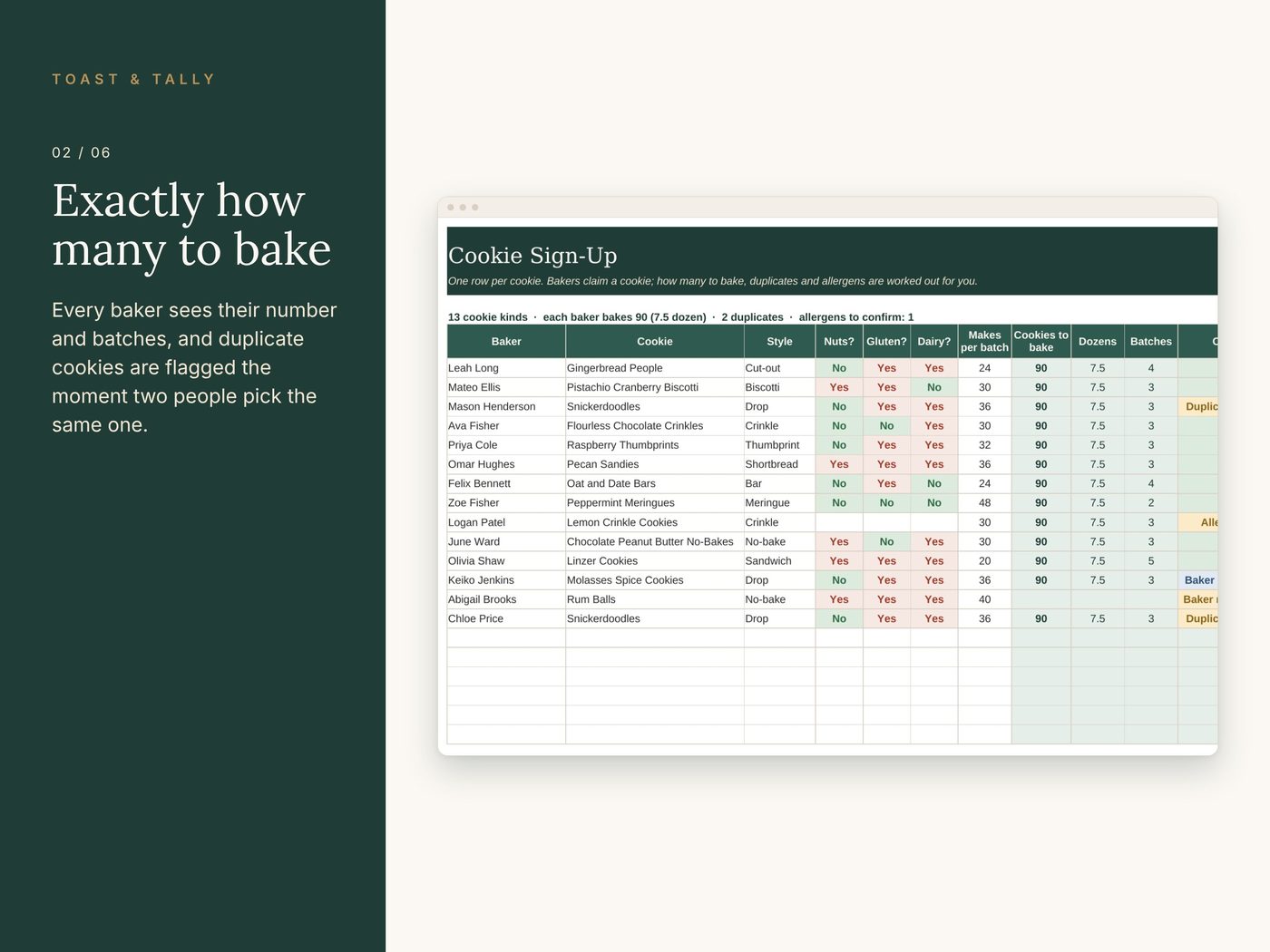Viewport: 1270px width, 952px height.
Task: Click the Baker column header
Action: (506, 342)
